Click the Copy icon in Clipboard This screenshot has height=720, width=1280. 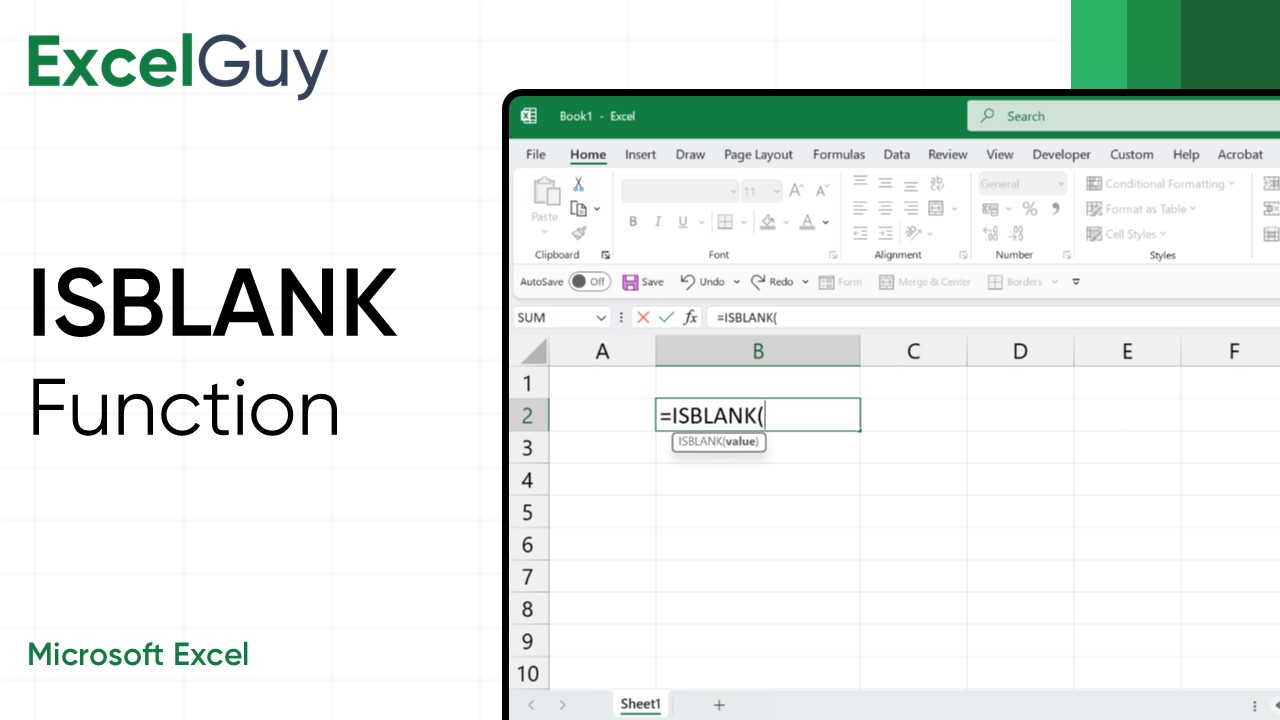[578, 208]
